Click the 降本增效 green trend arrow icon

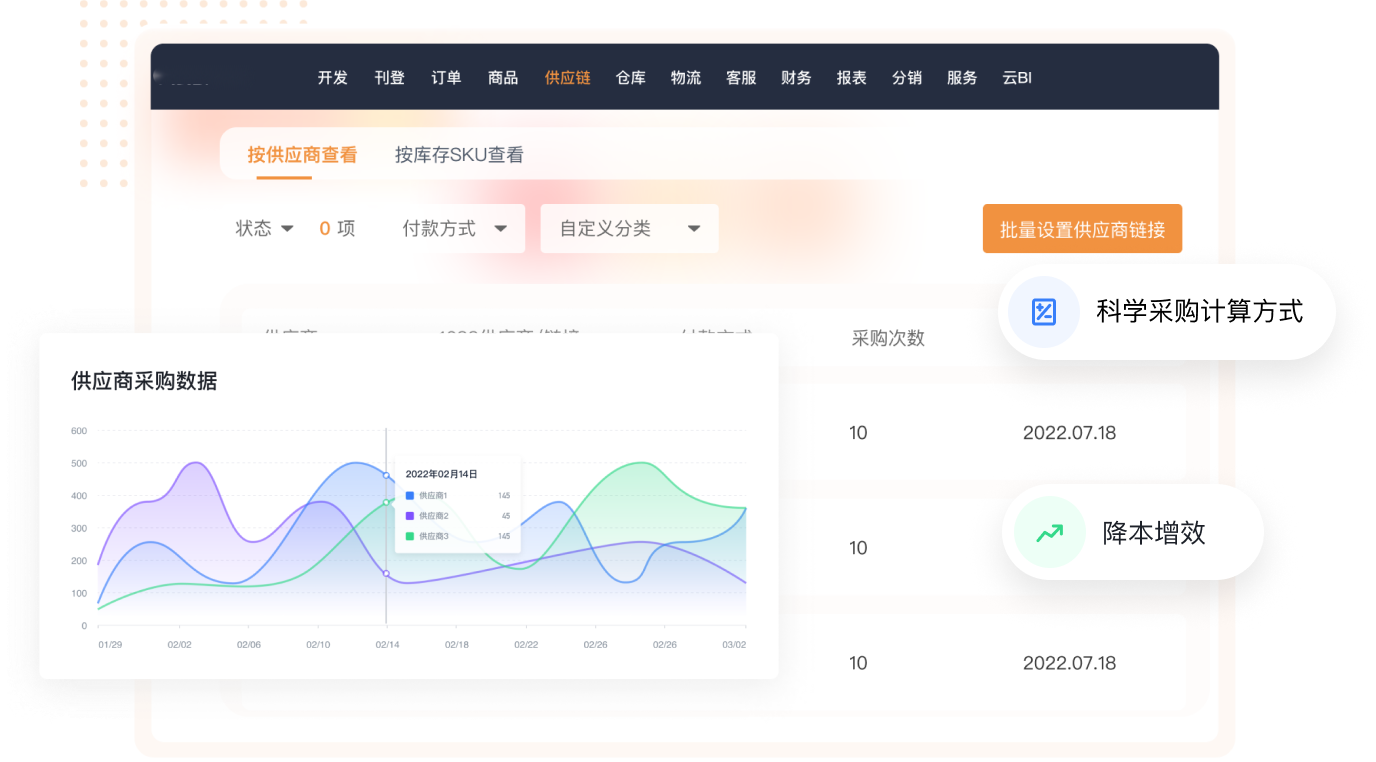click(1049, 533)
